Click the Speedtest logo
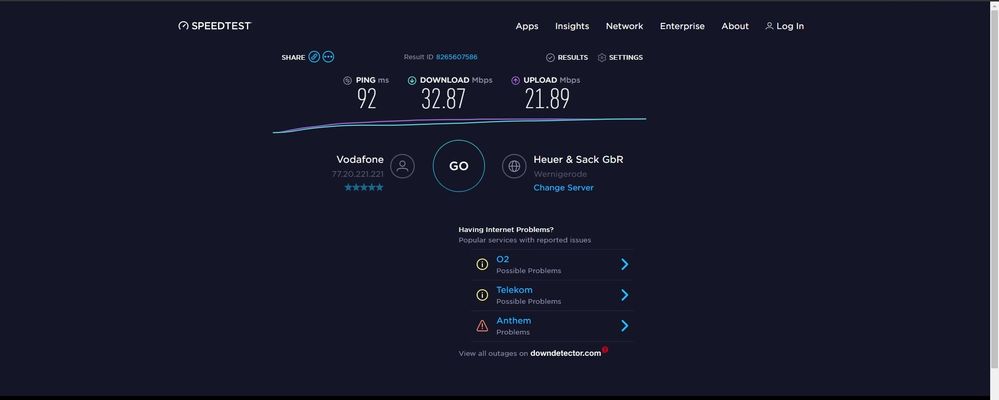The image size is (999, 400). (215, 26)
